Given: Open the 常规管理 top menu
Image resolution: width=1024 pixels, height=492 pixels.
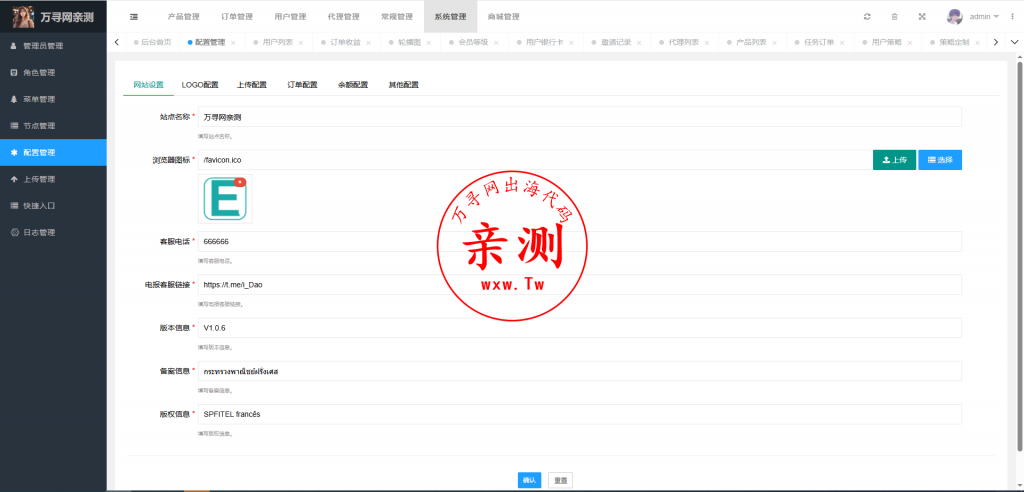Looking at the screenshot, I should pos(397,16).
